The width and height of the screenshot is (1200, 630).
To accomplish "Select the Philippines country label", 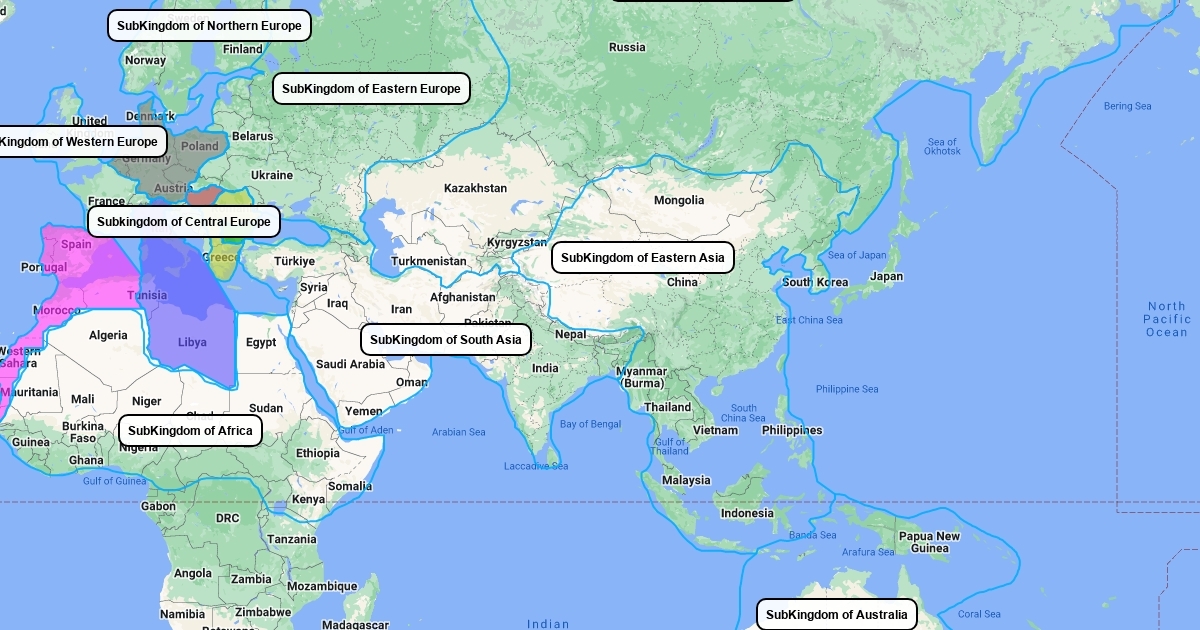I will (792, 430).
